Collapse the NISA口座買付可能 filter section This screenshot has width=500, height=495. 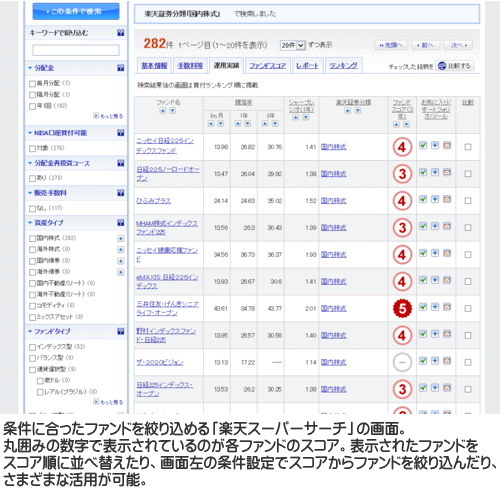30,133
